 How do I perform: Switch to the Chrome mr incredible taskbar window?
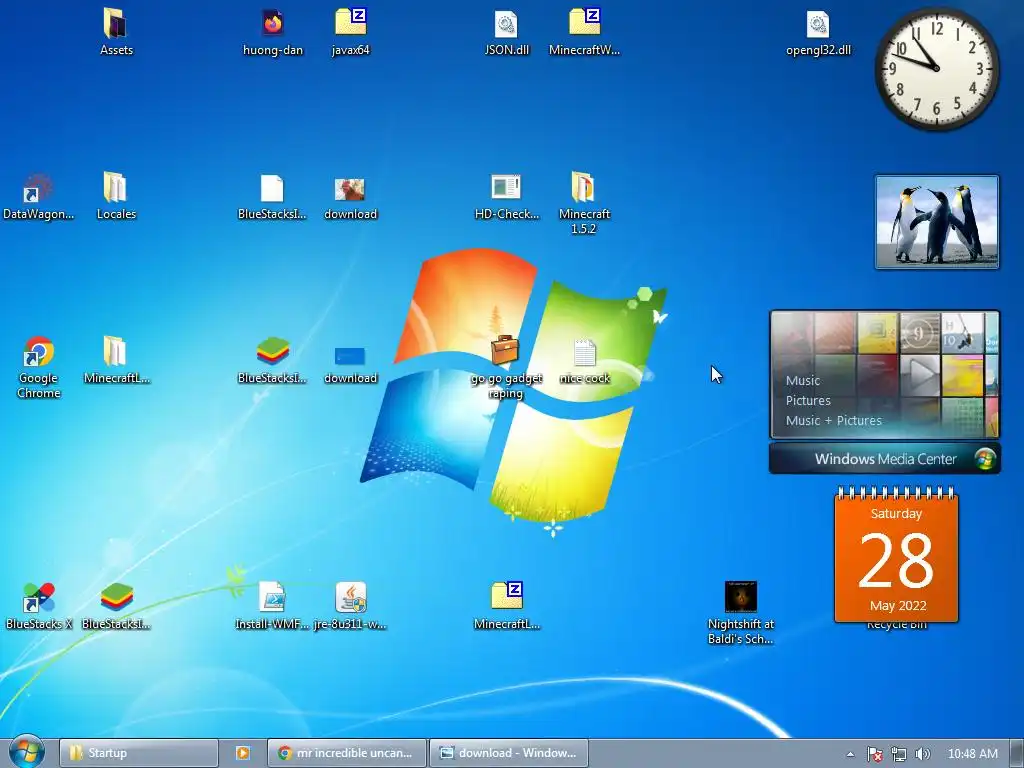(347, 753)
